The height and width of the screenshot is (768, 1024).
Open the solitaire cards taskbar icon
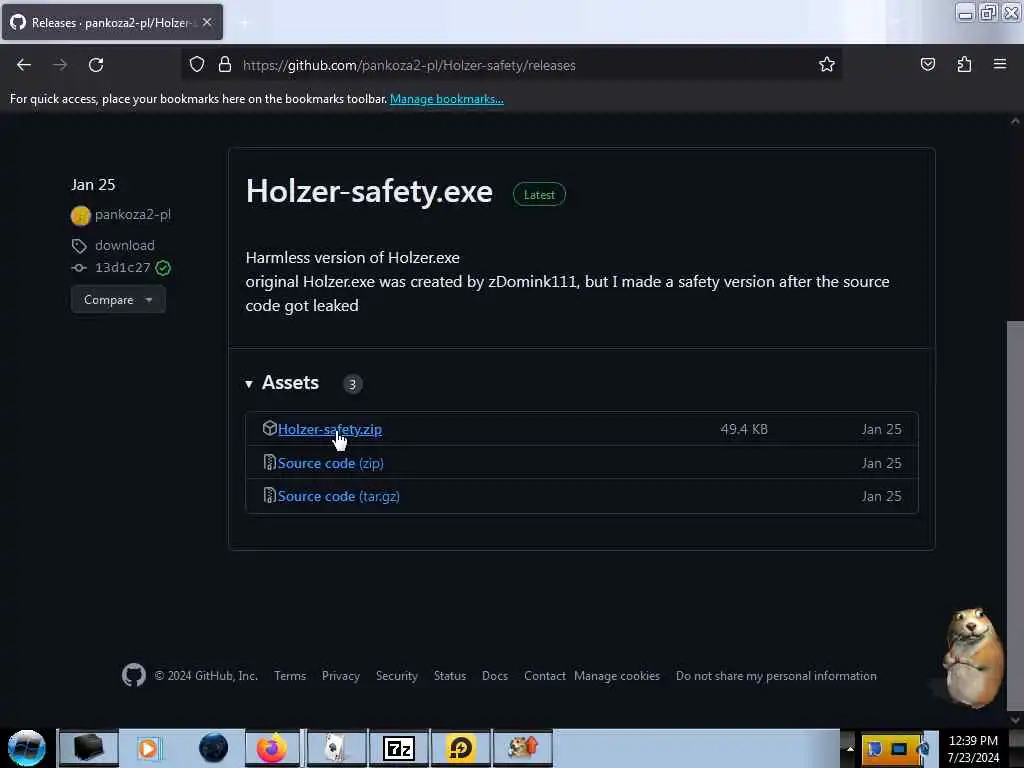[336, 748]
